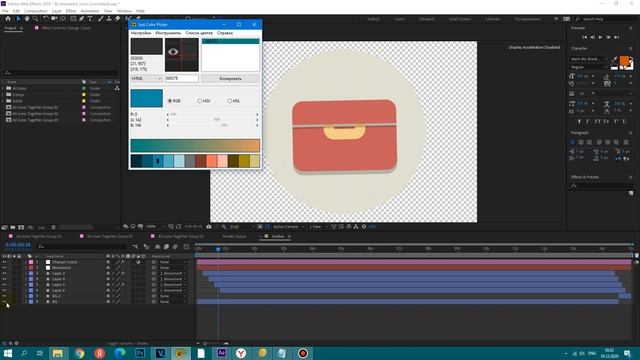Select the RGB radio button
Screen dimensions: 640x360
pyautogui.click(x=170, y=101)
